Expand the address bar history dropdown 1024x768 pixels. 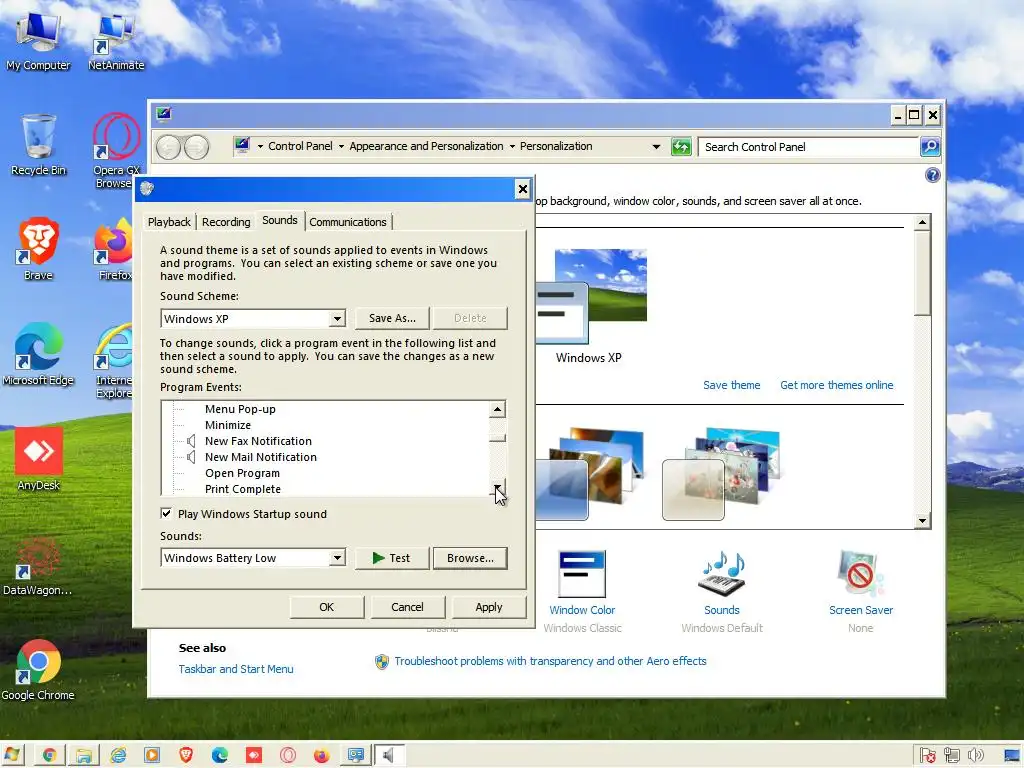click(656, 147)
